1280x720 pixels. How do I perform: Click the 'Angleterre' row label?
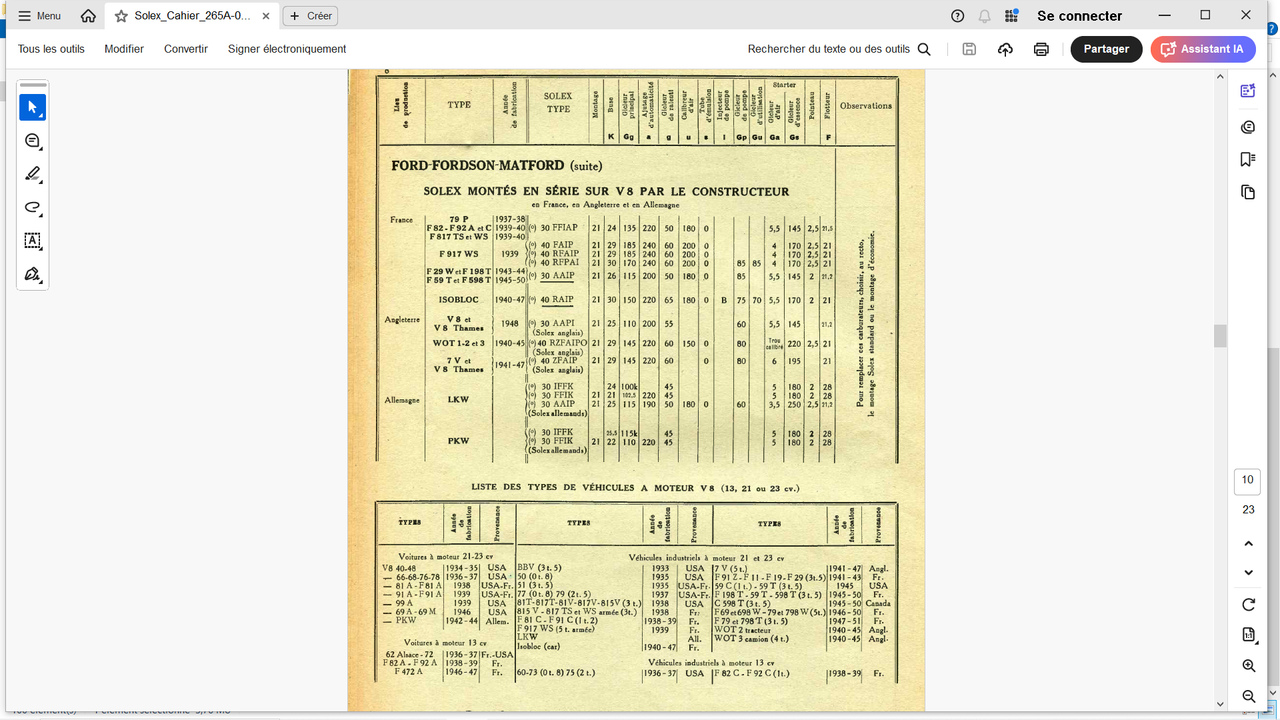pos(403,320)
